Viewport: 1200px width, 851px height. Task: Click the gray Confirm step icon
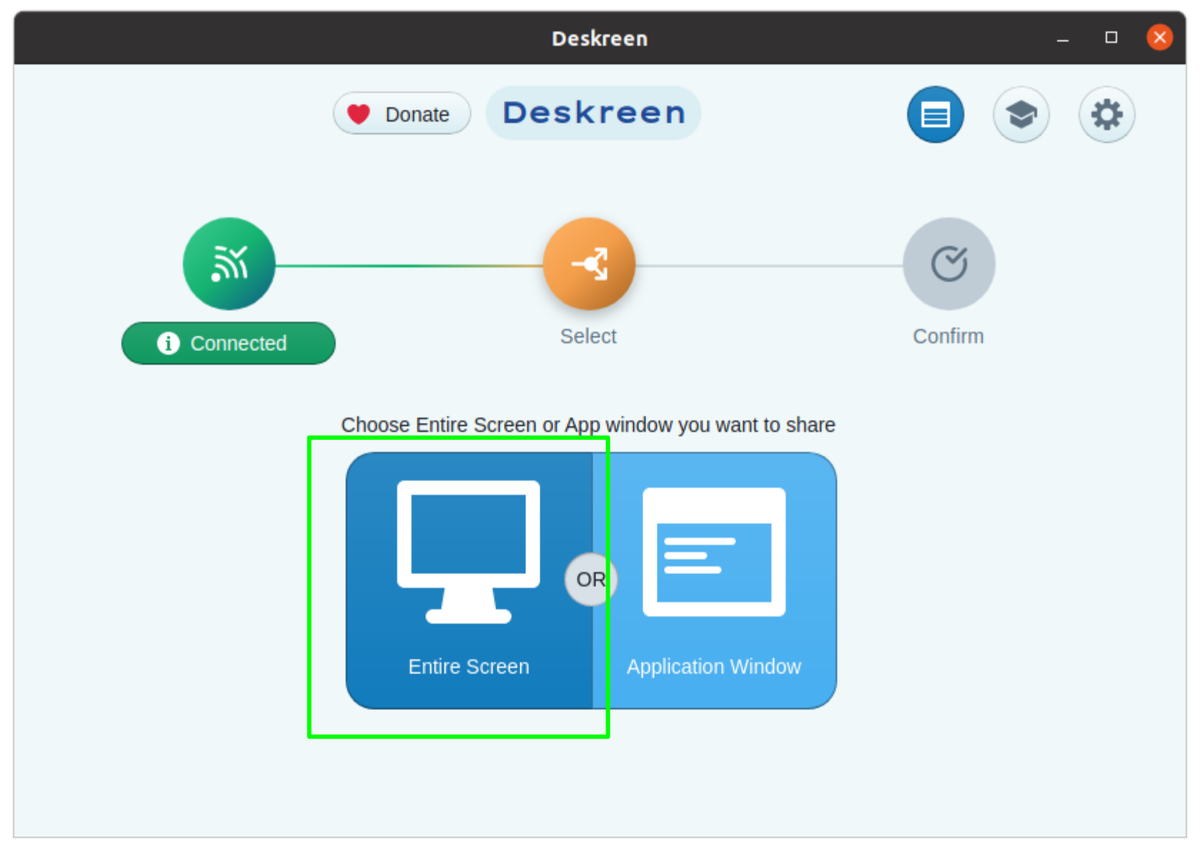(x=948, y=263)
